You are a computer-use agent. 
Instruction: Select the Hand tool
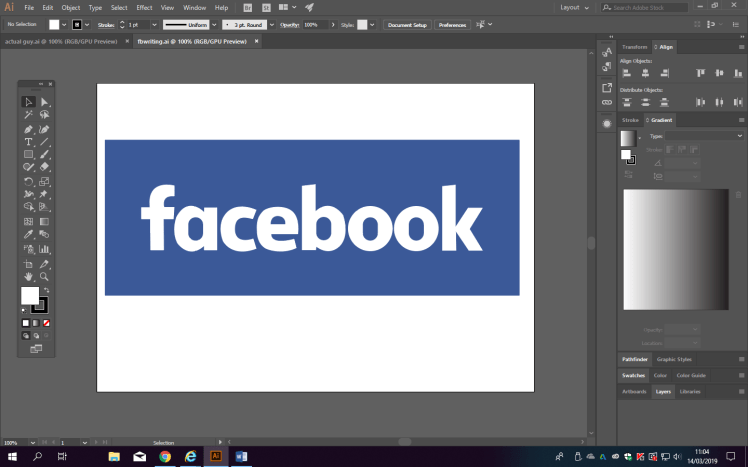[28, 277]
